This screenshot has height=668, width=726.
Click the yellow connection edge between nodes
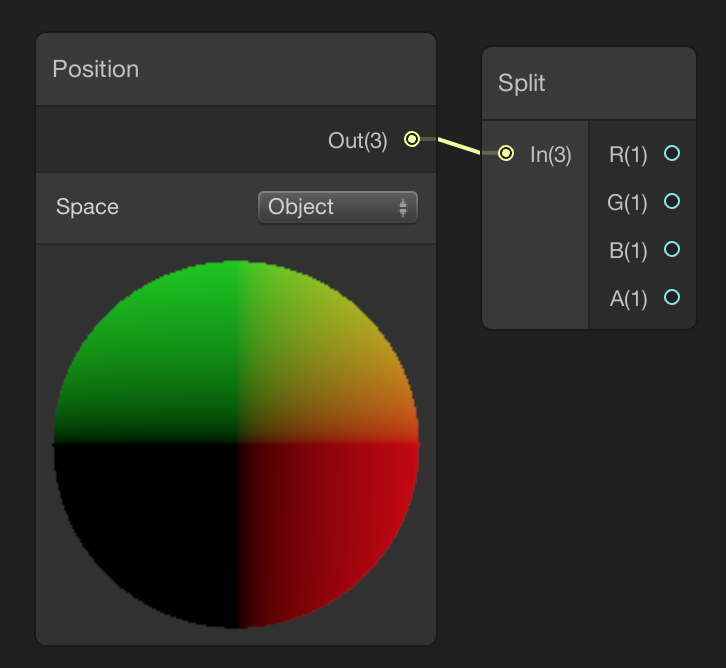pos(459,146)
